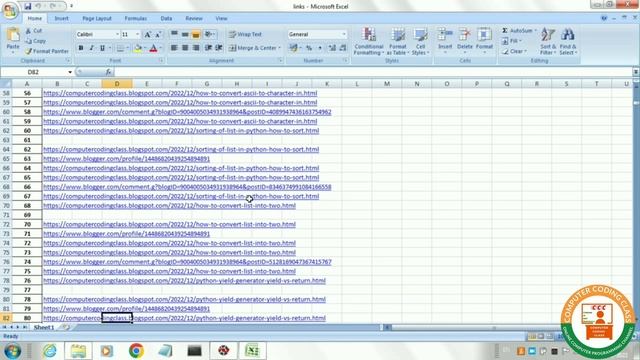Screen dimensions: 640x360
Task: Open Excel Help question mark icon
Action: pos(604,18)
